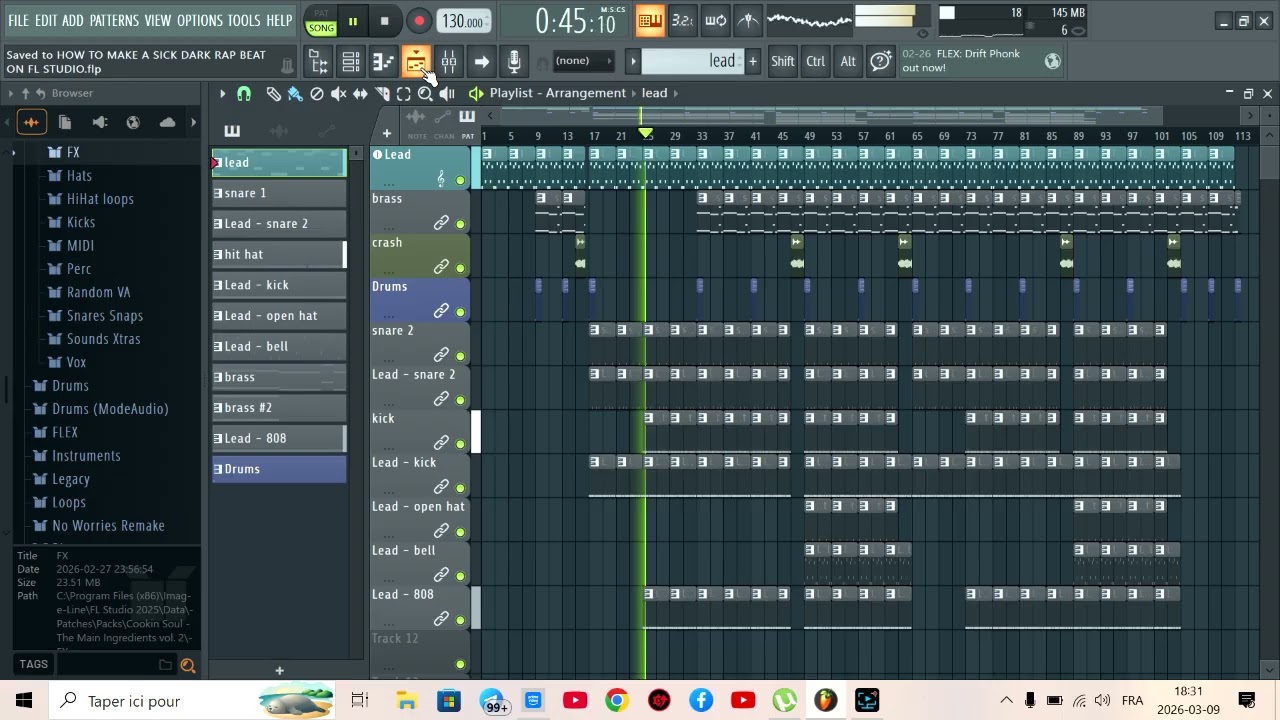The height and width of the screenshot is (720, 1280).
Task: Open the online news globe icon
Action: [x=1052, y=61]
